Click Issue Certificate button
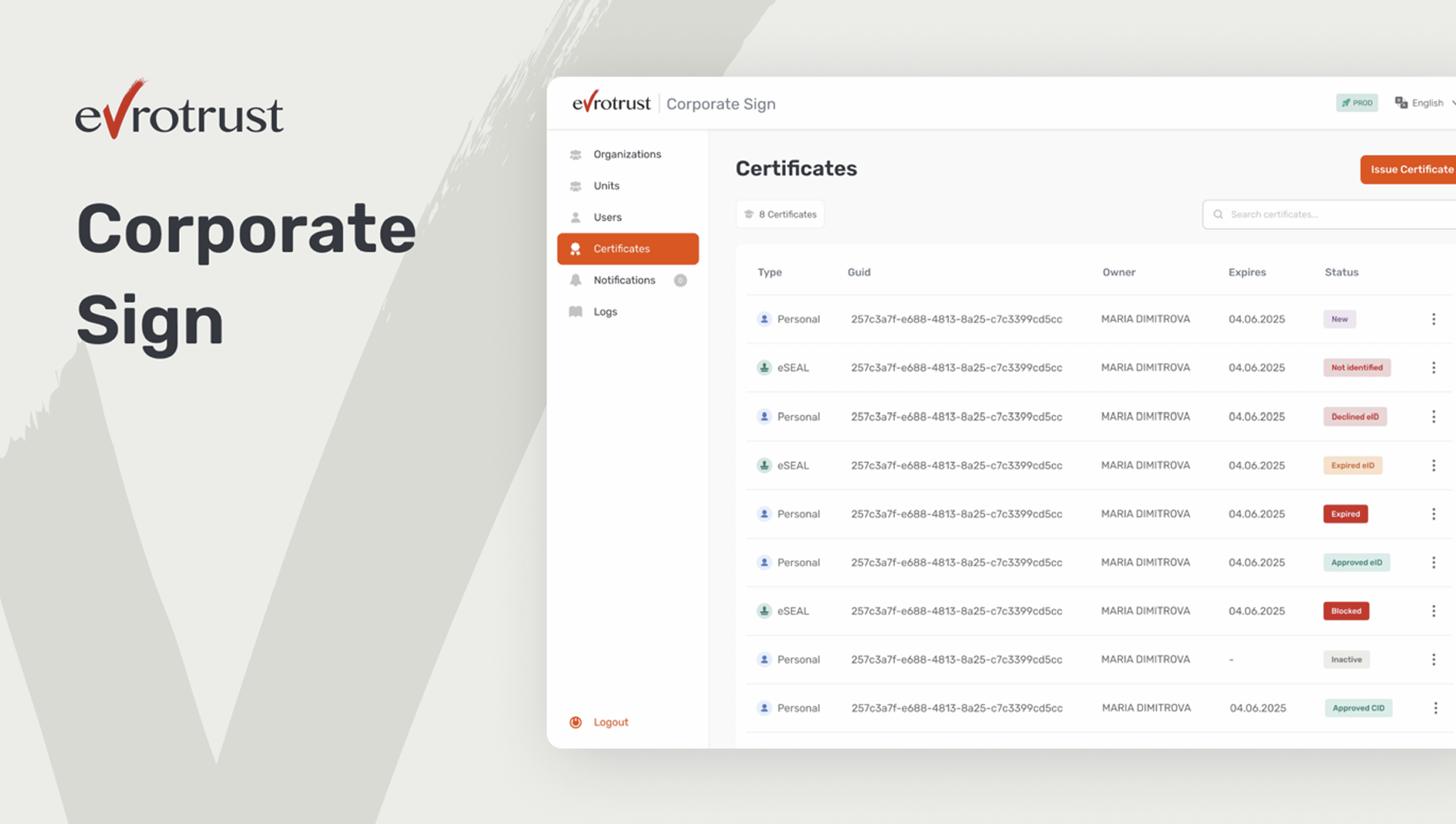The image size is (1456, 824). click(x=1409, y=169)
